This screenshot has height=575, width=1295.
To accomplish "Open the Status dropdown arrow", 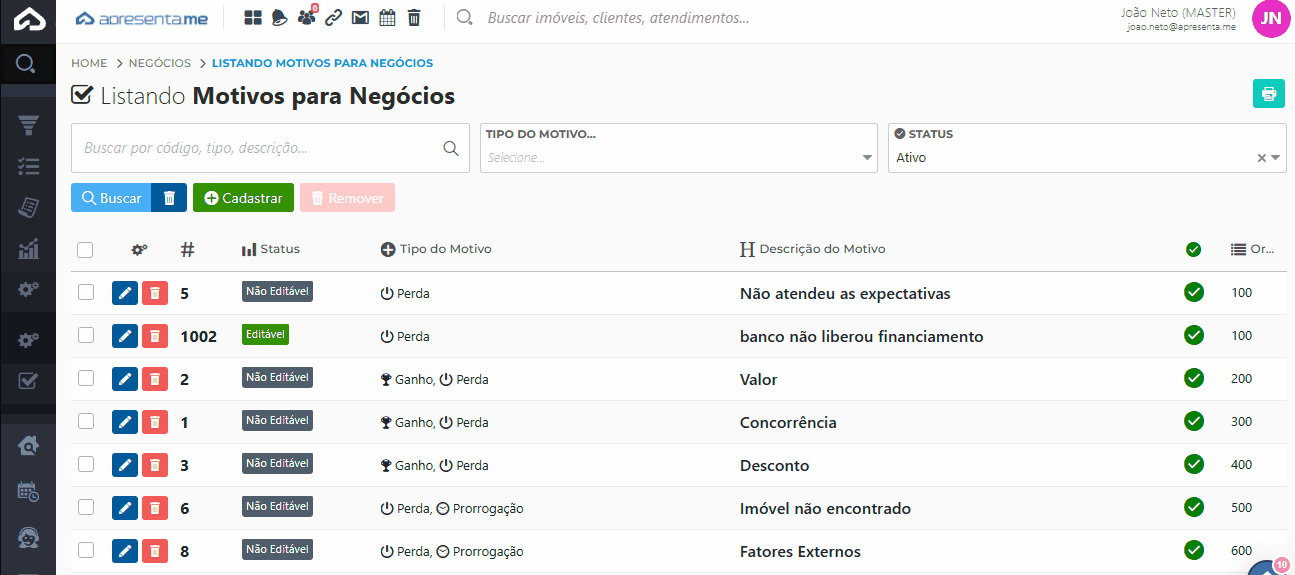I will (1276, 158).
